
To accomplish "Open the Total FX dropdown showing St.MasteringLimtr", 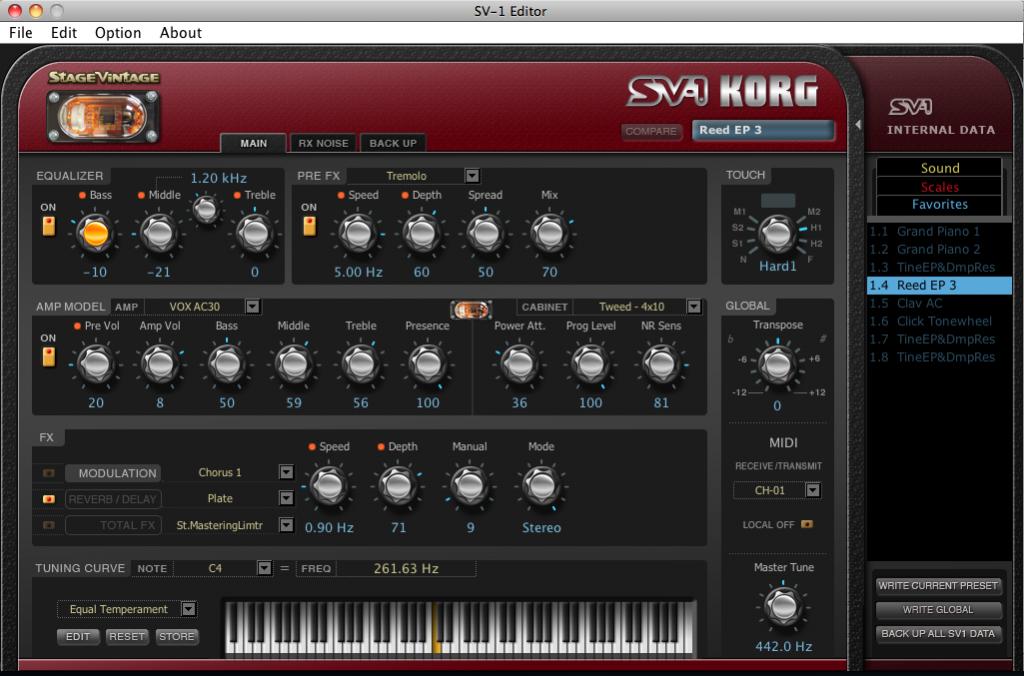I will (286, 525).
